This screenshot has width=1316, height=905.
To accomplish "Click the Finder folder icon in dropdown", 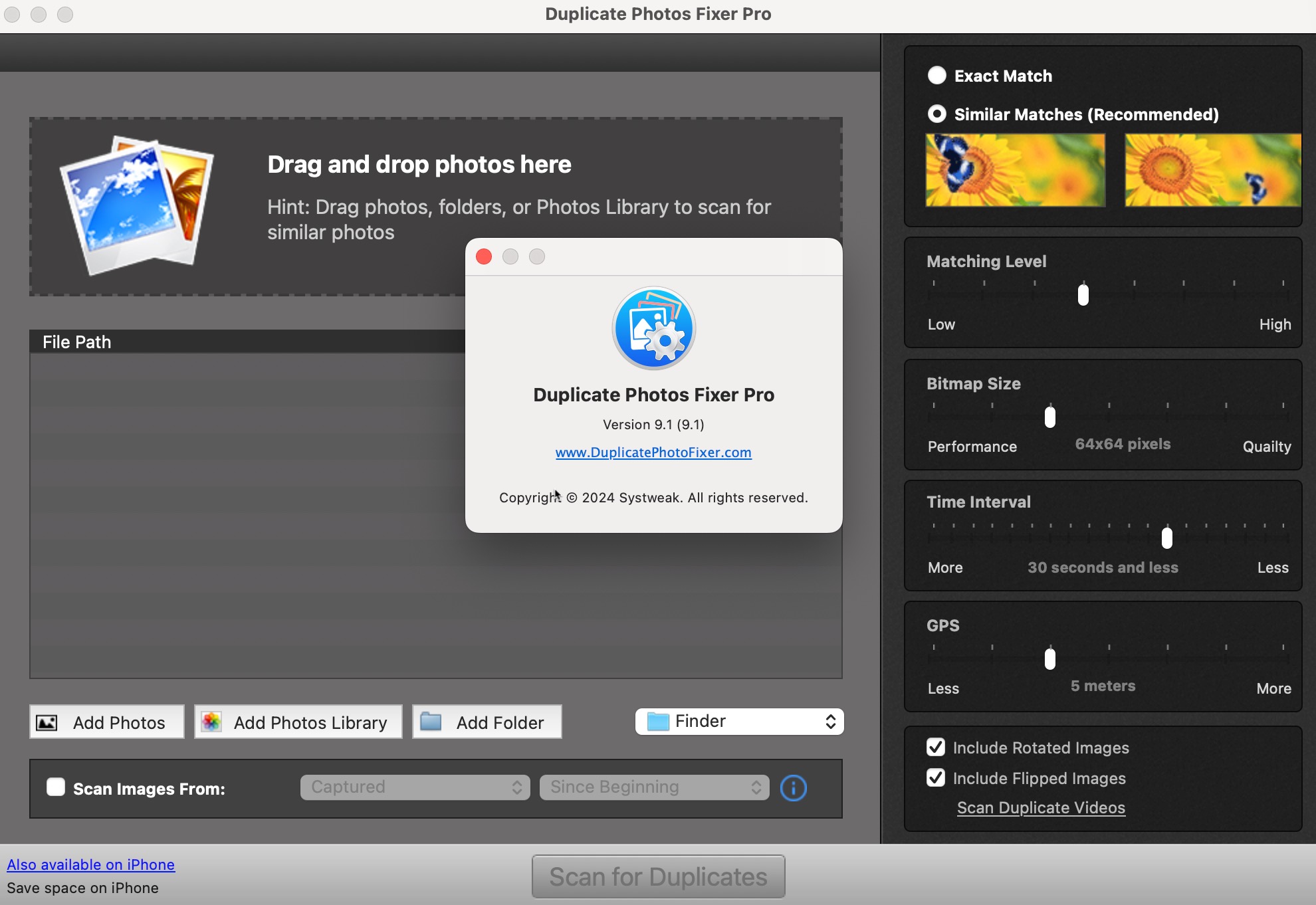I will pos(658,722).
